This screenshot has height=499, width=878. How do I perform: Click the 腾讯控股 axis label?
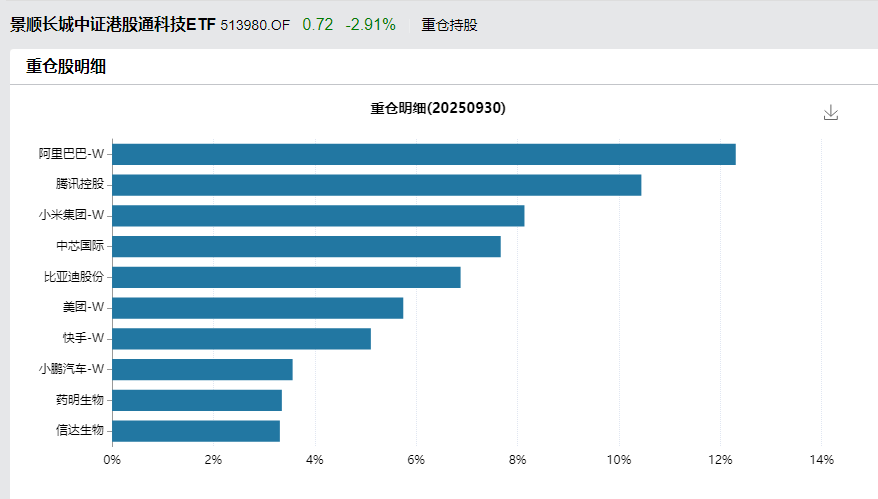(x=80, y=184)
